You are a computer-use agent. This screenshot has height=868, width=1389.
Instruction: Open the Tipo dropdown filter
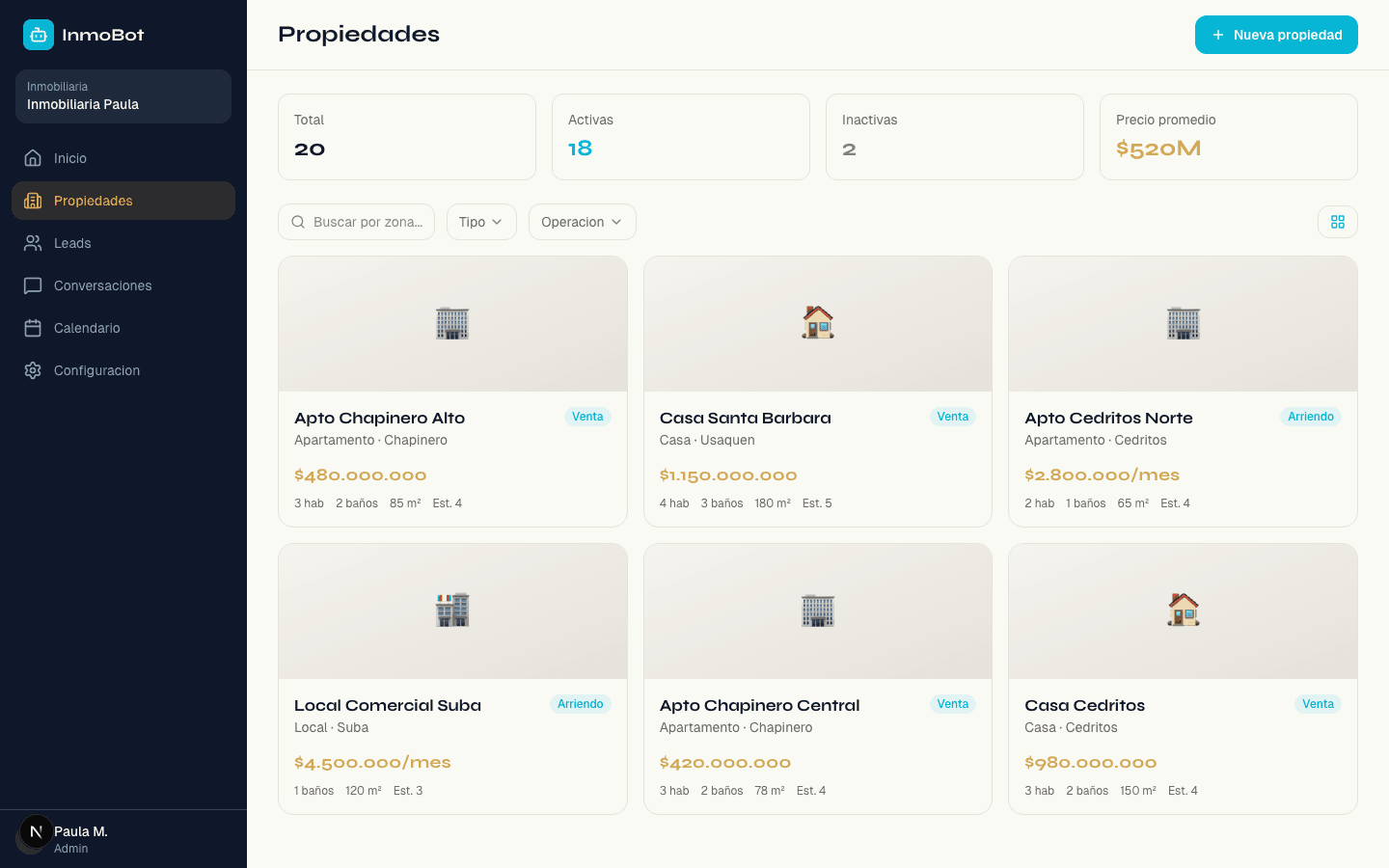(481, 222)
